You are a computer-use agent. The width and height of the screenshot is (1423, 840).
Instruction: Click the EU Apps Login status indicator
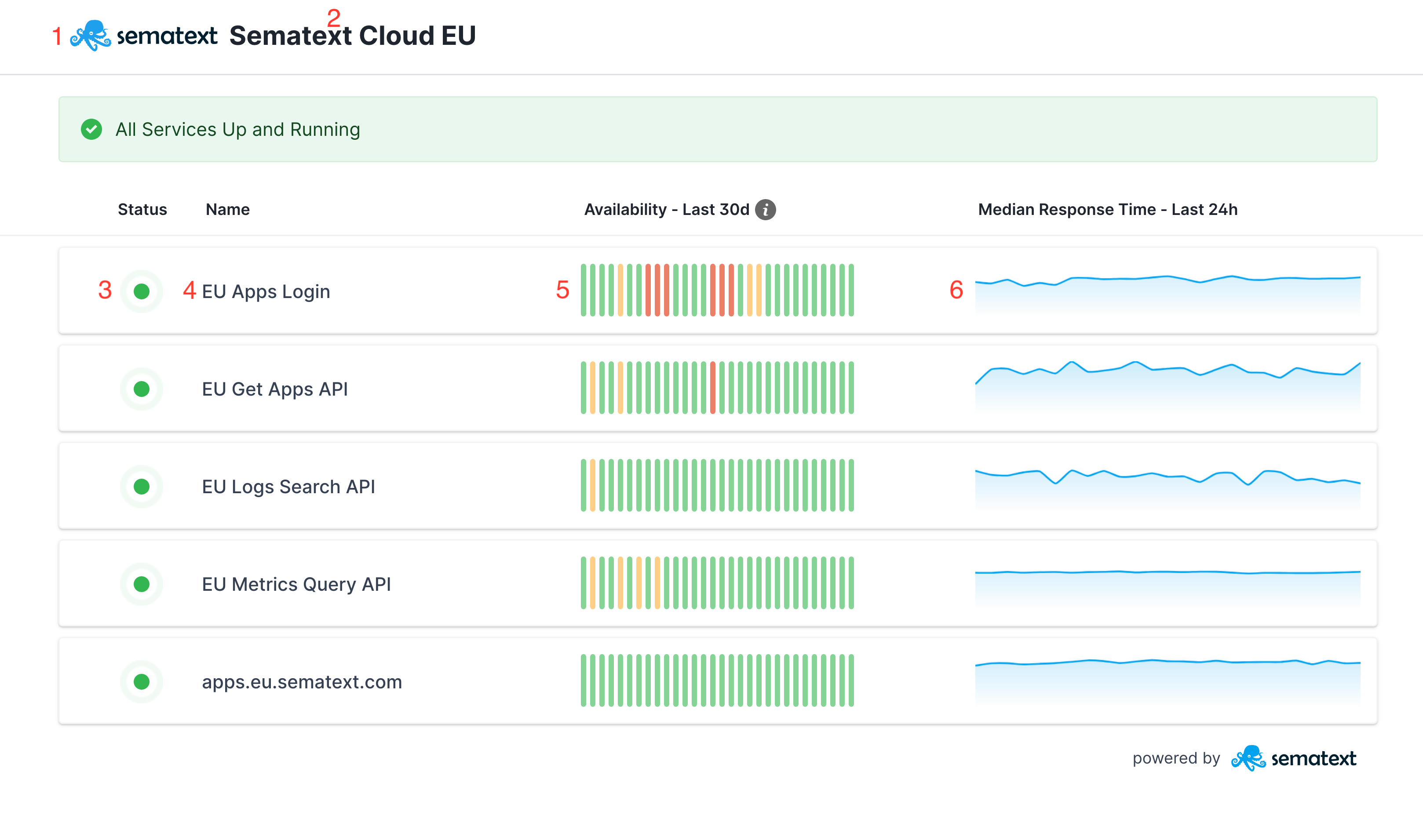pos(142,291)
